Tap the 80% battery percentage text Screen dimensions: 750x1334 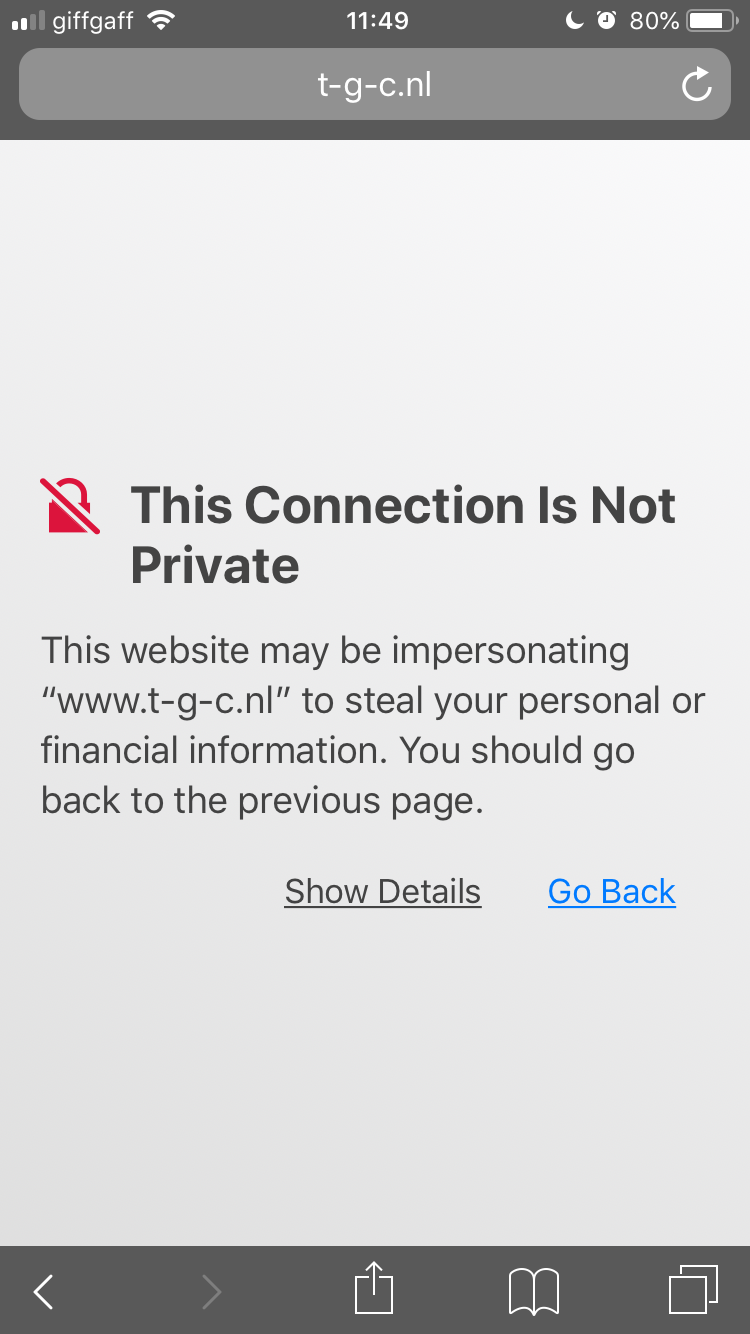pos(654,20)
